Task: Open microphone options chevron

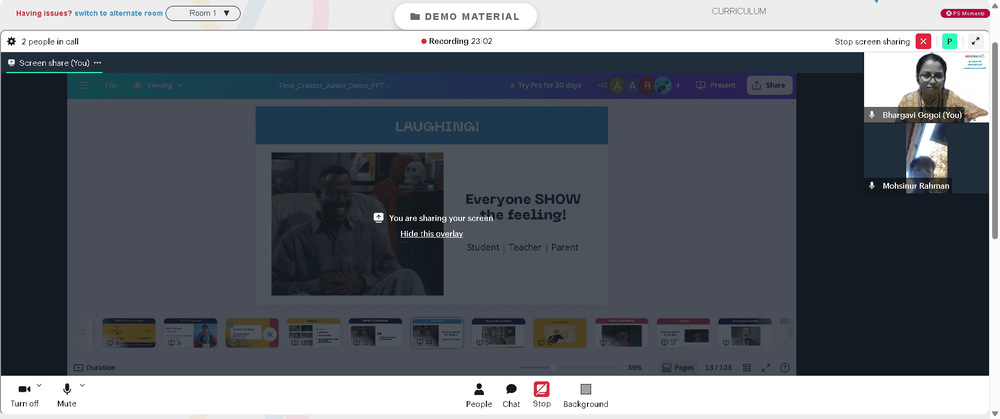Action: 82,385
